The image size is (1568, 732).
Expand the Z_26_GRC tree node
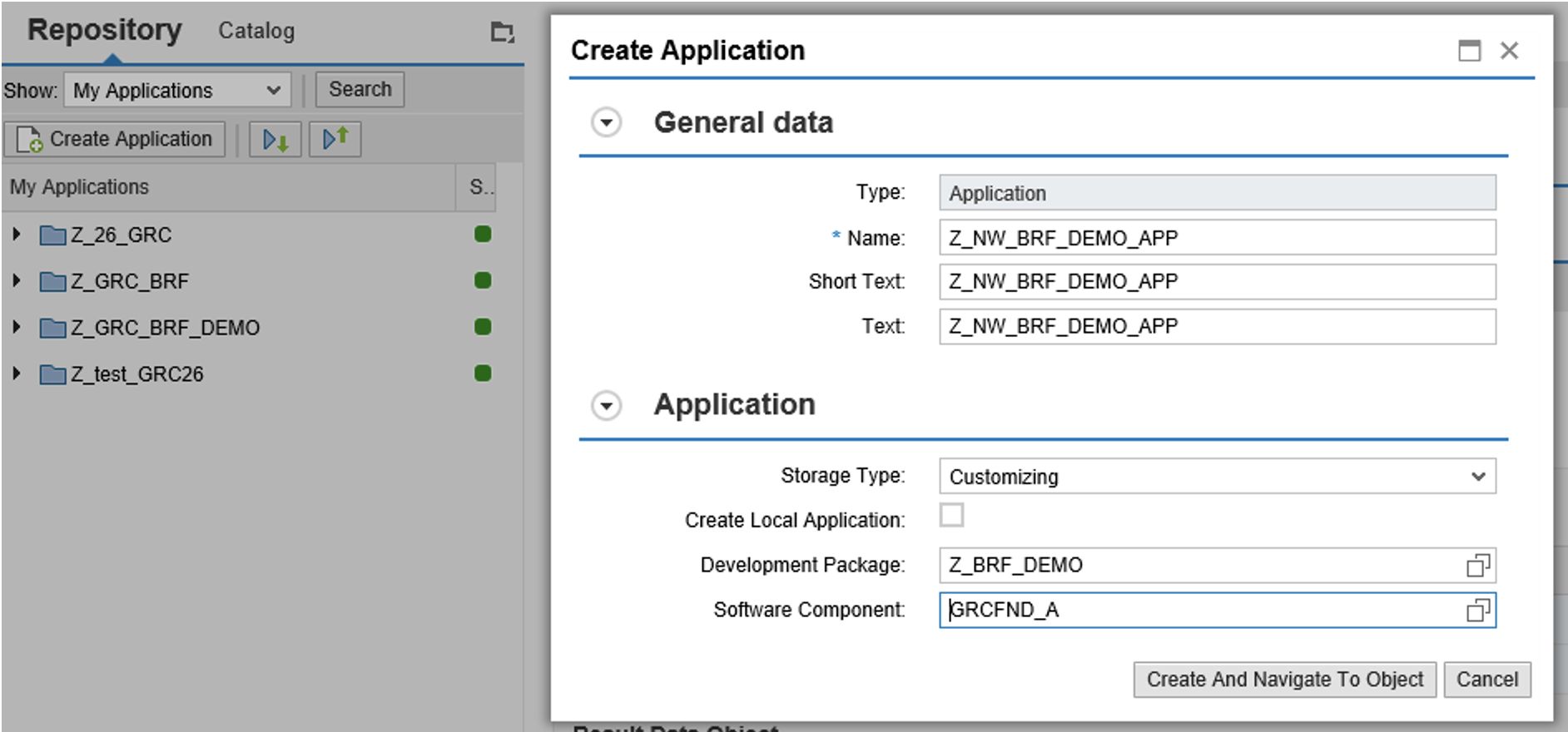(x=16, y=235)
